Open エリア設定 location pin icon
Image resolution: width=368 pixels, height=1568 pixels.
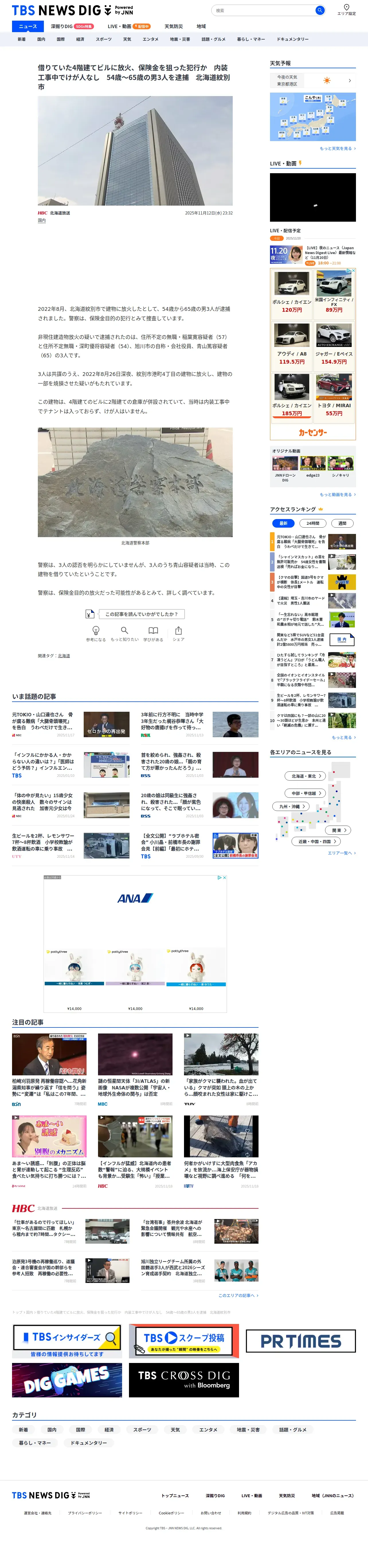point(347,7)
